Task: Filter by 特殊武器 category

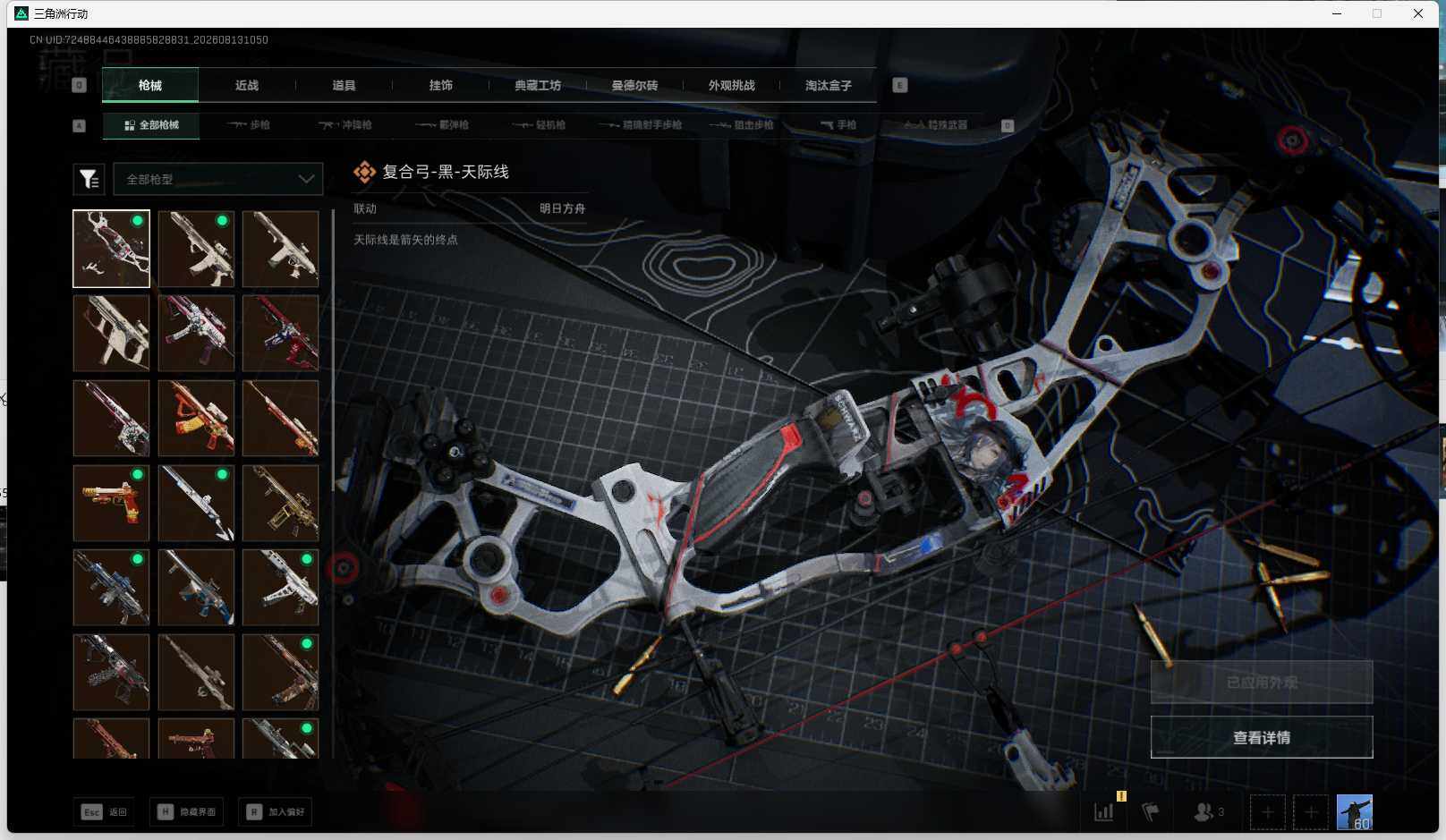Action: (x=936, y=125)
